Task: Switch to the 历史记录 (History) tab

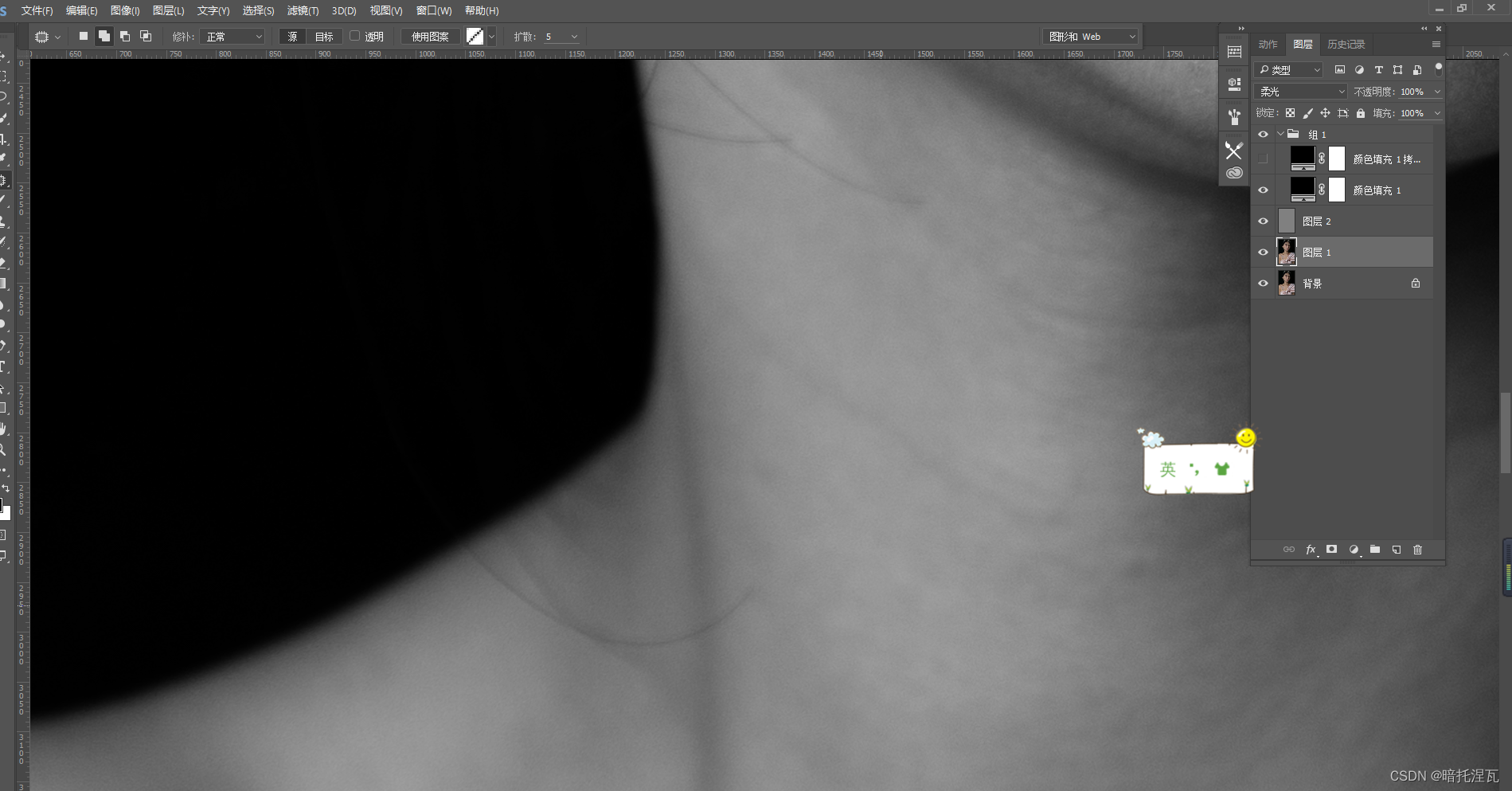Action: click(x=1346, y=45)
